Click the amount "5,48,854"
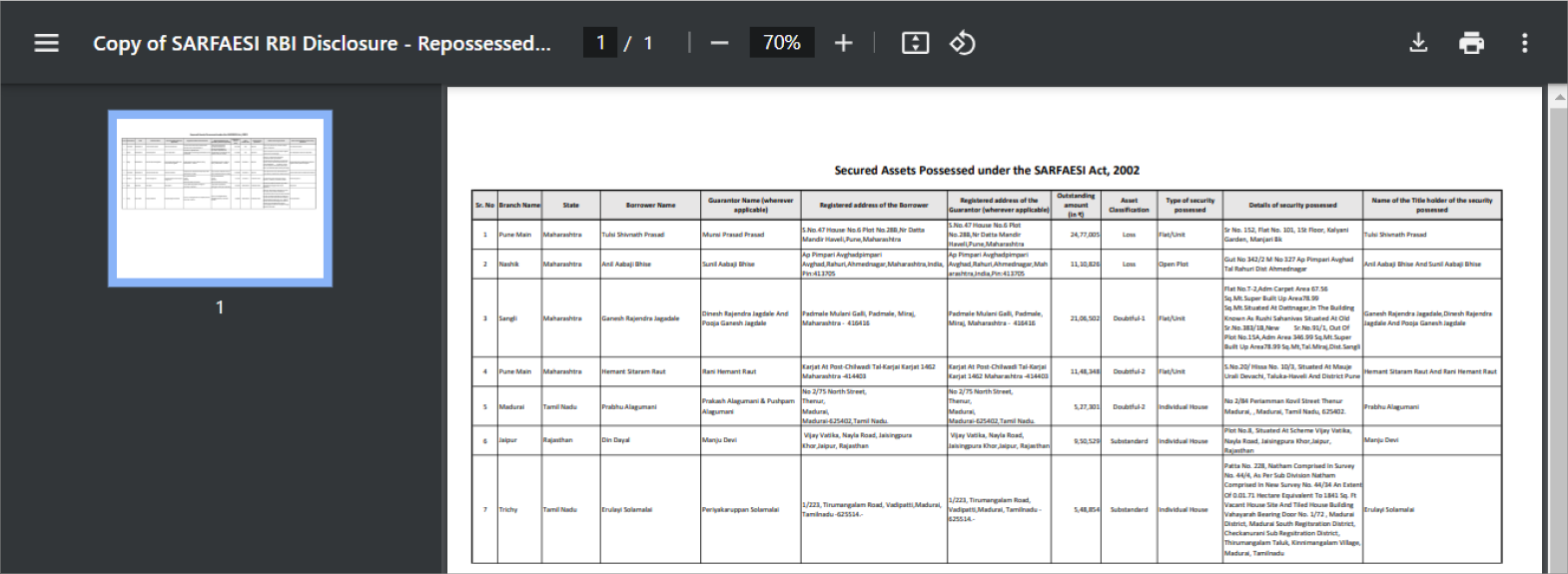This screenshot has height=574, width=1568. point(1087,509)
